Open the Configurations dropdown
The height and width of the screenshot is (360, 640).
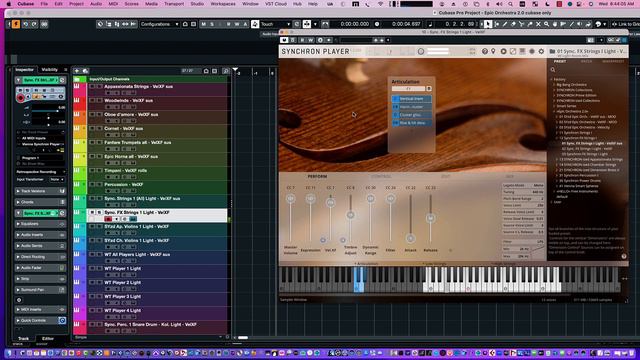(159, 24)
